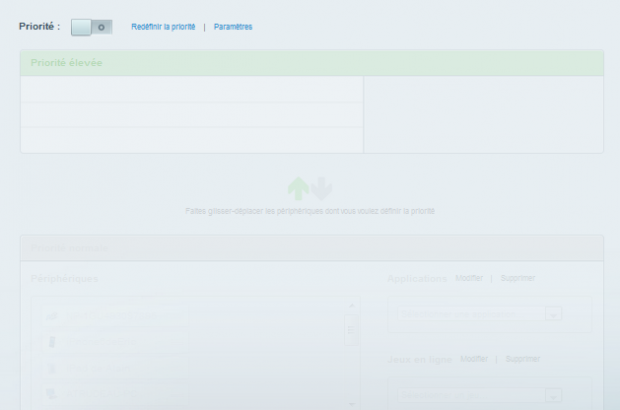The height and width of the screenshot is (410, 620).
Task: Select the fourth device icon in Périphériques
Action: [x=51, y=393]
